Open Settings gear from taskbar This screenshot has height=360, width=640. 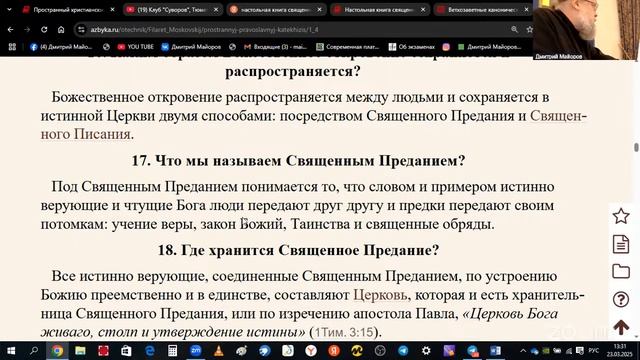coord(426,351)
